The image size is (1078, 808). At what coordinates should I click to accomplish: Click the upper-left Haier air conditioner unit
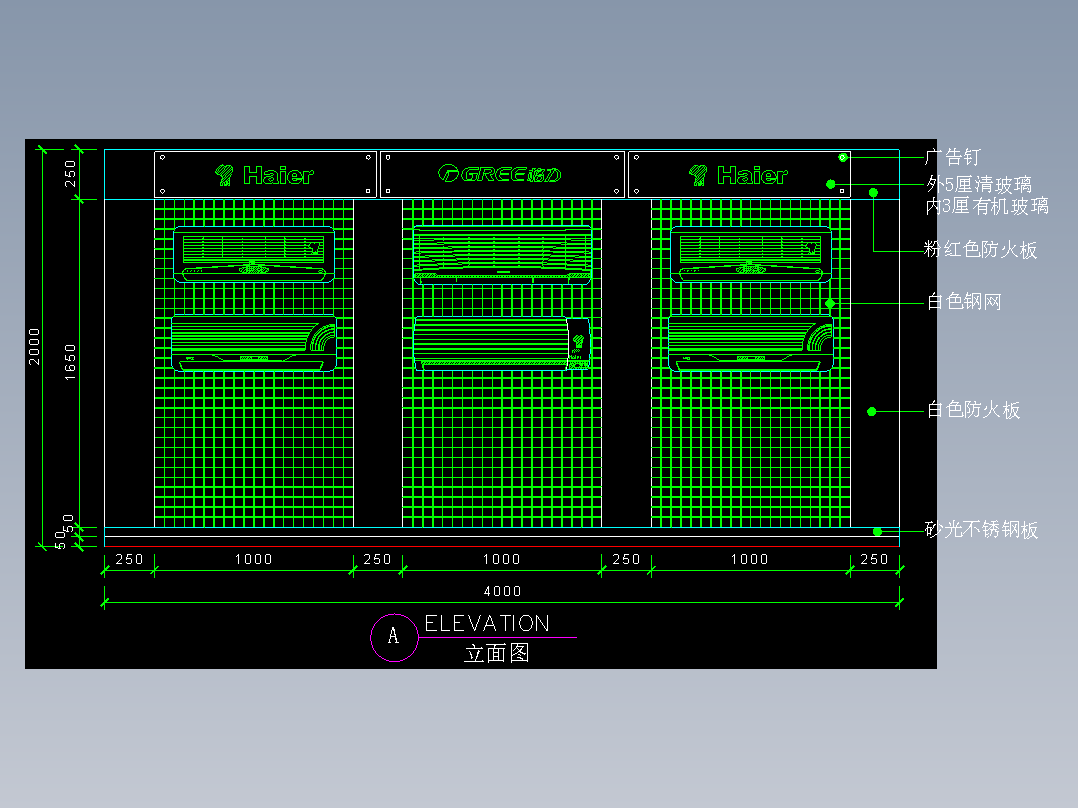click(x=254, y=254)
